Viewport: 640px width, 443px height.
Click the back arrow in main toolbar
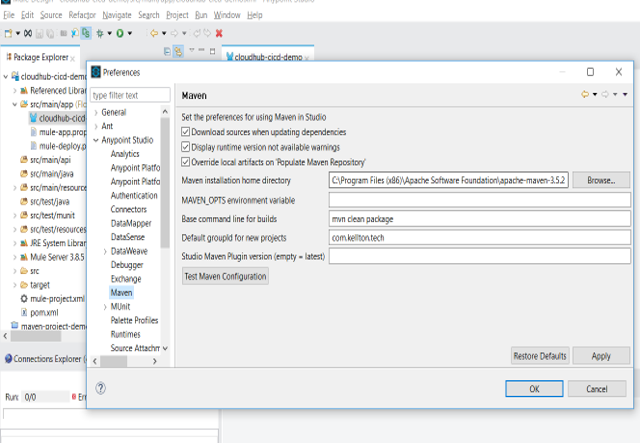click(x=153, y=33)
